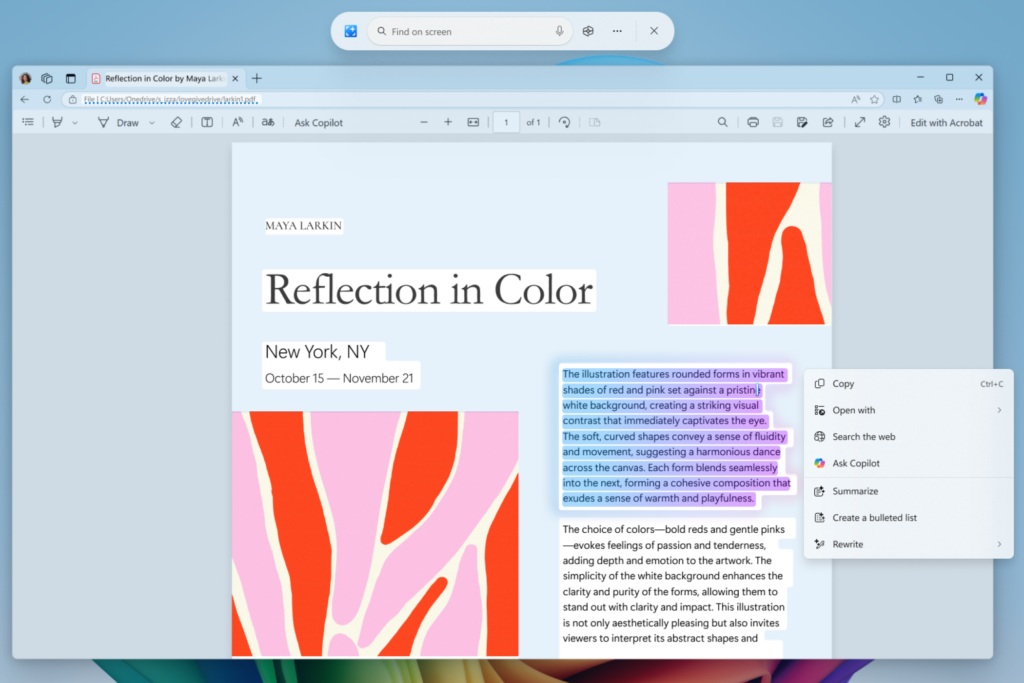Switch to the Reflection in Color tab
Image resolution: width=1024 pixels, height=683 pixels.
[160, 77]
